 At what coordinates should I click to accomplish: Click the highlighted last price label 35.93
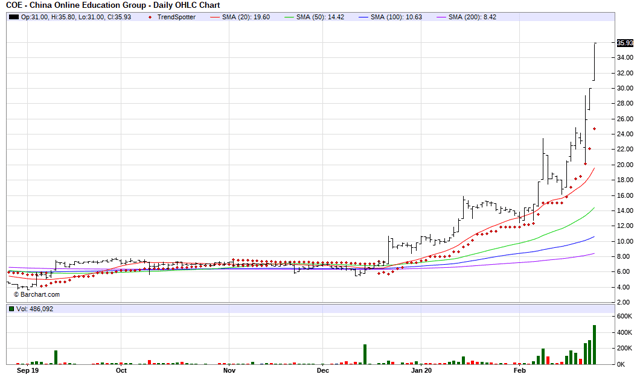tap(625, 43)
